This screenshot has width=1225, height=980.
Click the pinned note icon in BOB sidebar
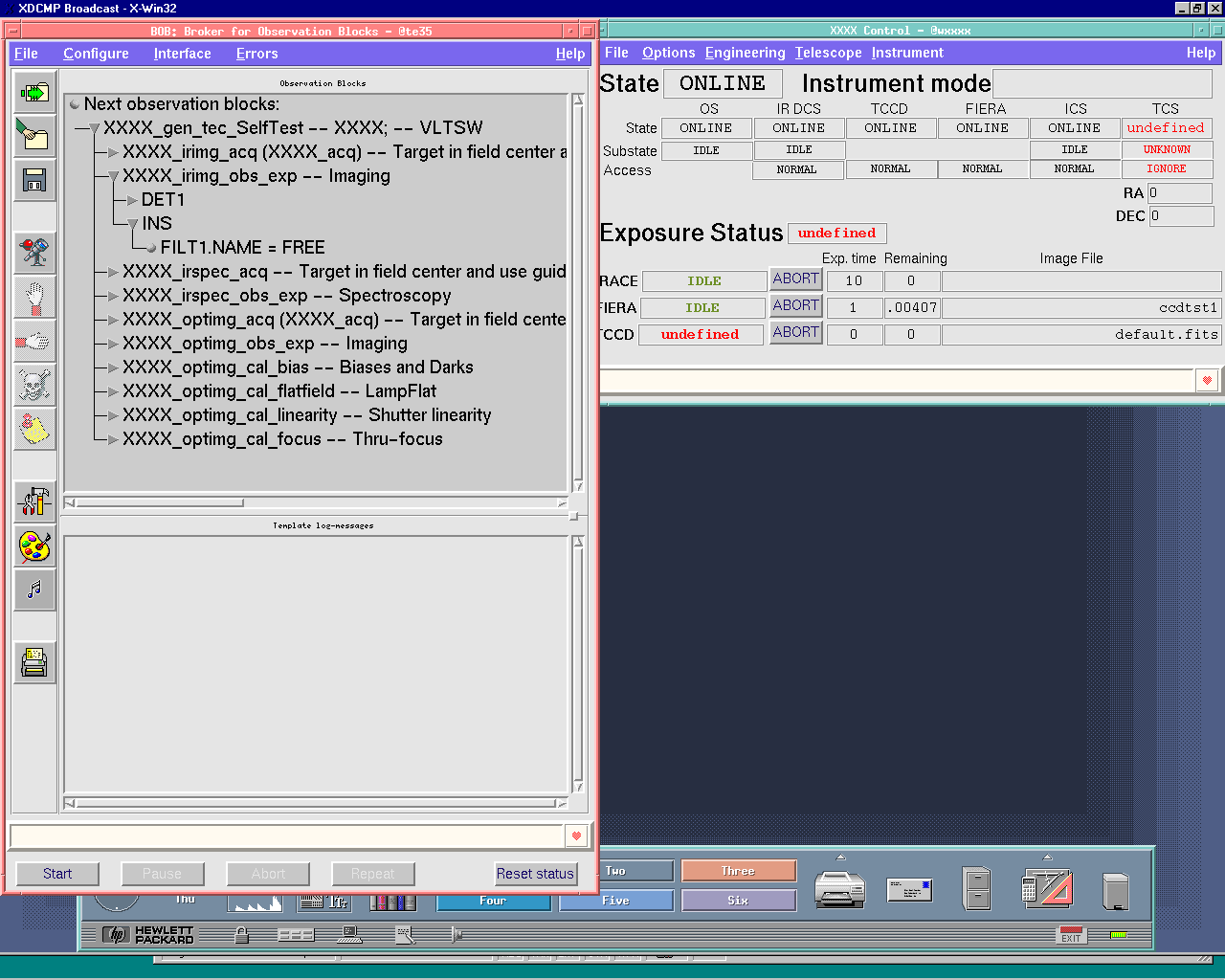point(34,429)
